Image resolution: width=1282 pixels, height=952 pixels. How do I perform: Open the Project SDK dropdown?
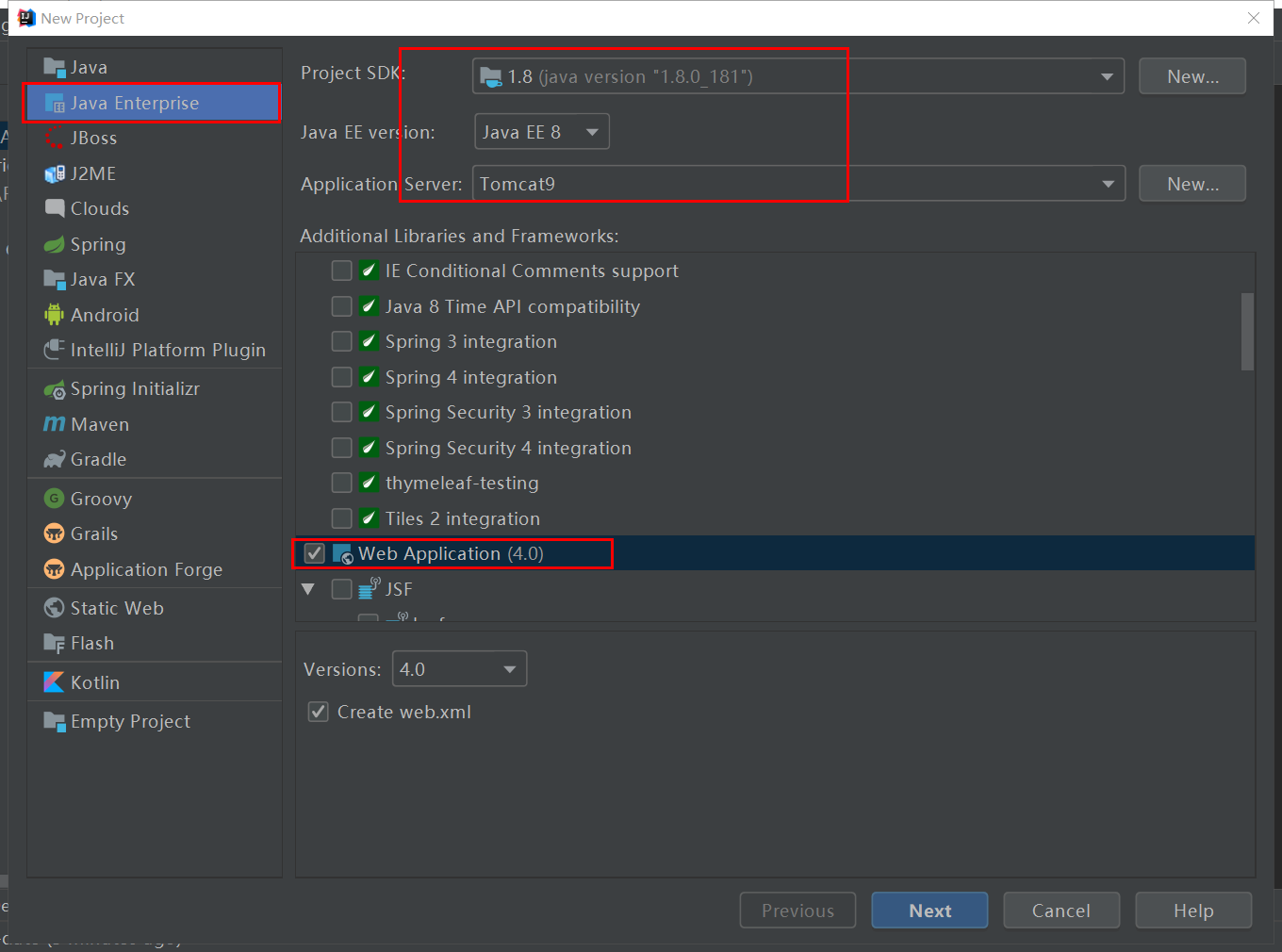(x=797, y=76)
